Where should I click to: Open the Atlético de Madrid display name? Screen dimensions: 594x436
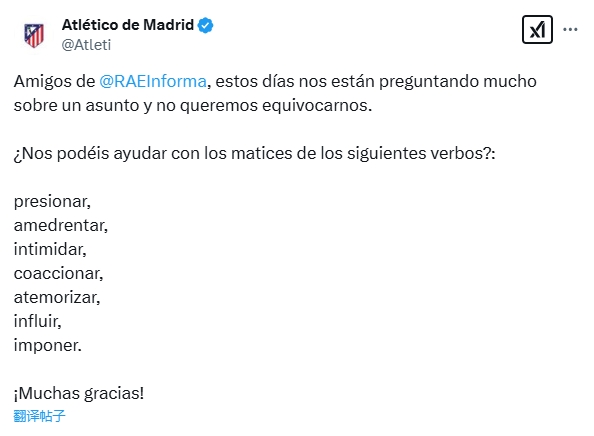click(128, 25)
